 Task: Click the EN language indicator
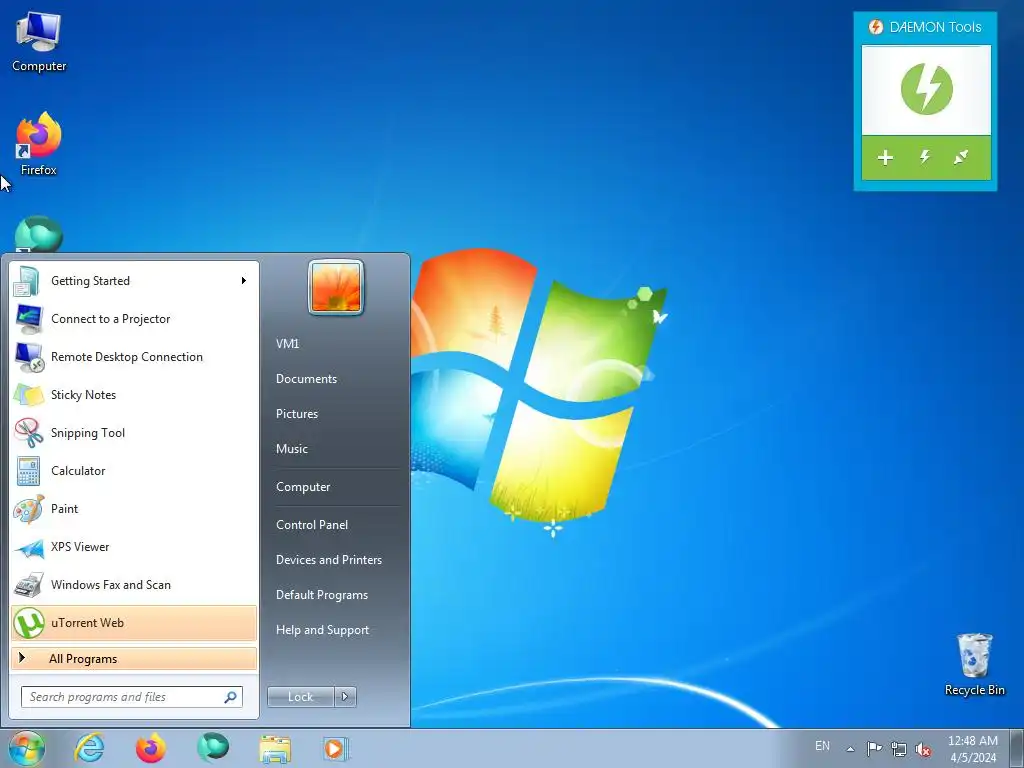822,746
